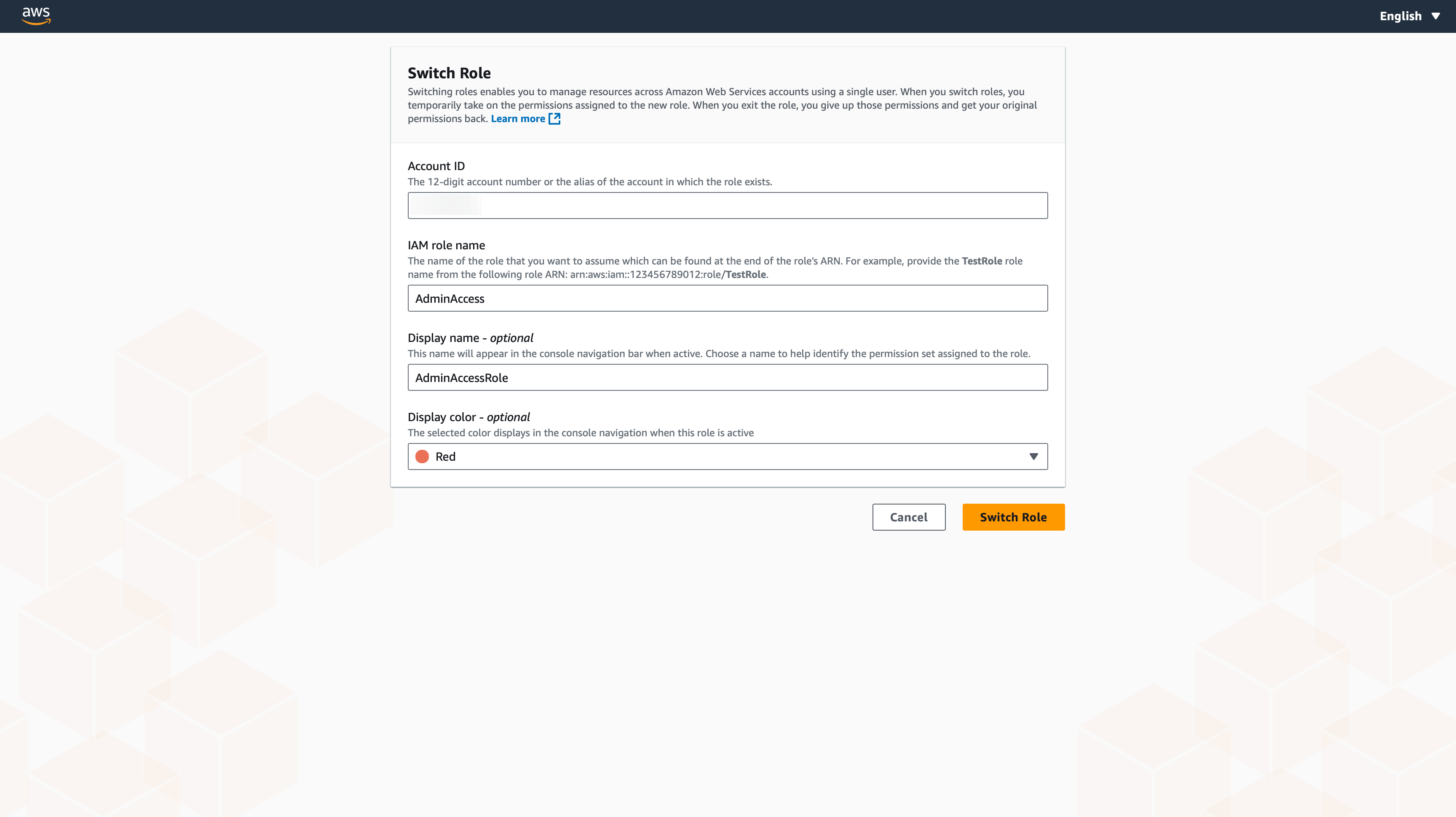1456x817 pixels.
Task: Click the AWS logo
Action: [36, 15]
